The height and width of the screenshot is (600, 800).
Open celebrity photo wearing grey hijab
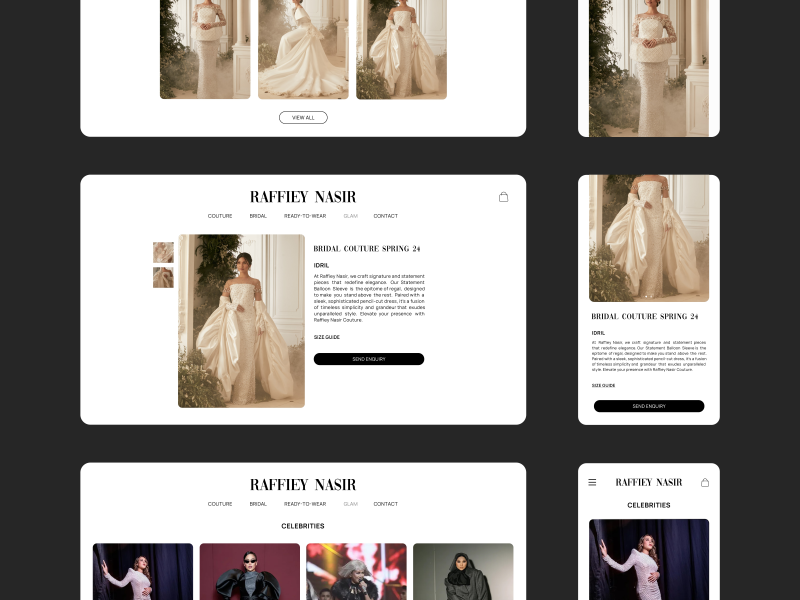pyautogui.click(x=463, y=571)
